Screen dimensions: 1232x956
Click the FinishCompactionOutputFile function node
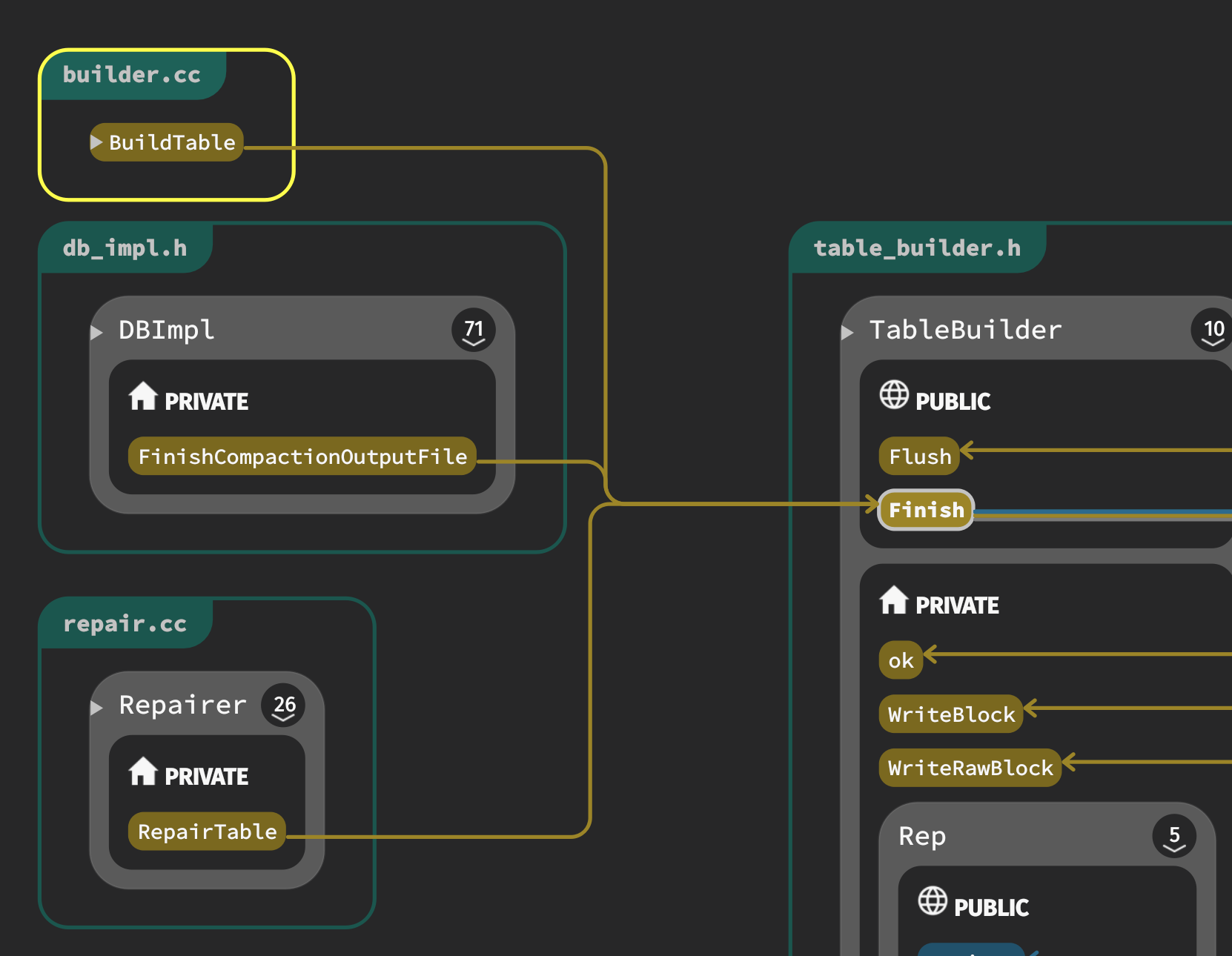pyautogui.click(x=302, y=457)
